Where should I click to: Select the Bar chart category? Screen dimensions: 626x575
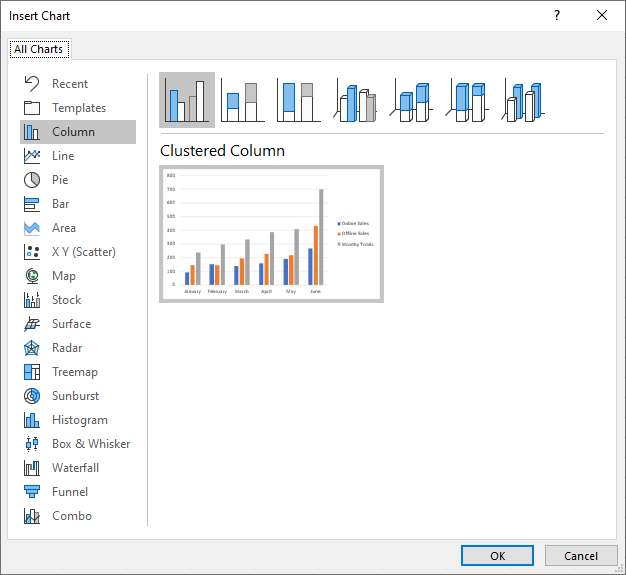[x=61, y=204]
